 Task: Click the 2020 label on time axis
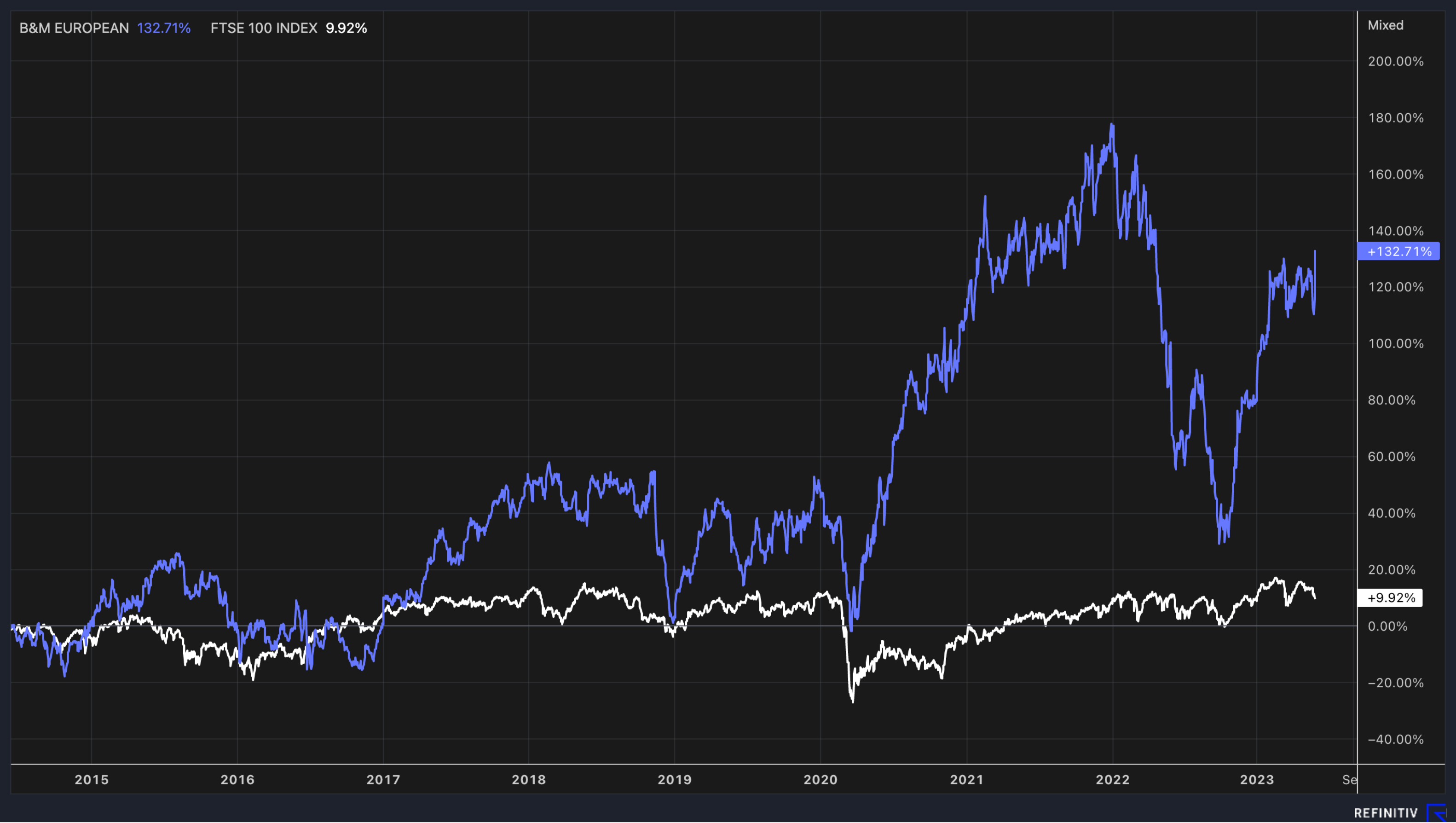820,779
